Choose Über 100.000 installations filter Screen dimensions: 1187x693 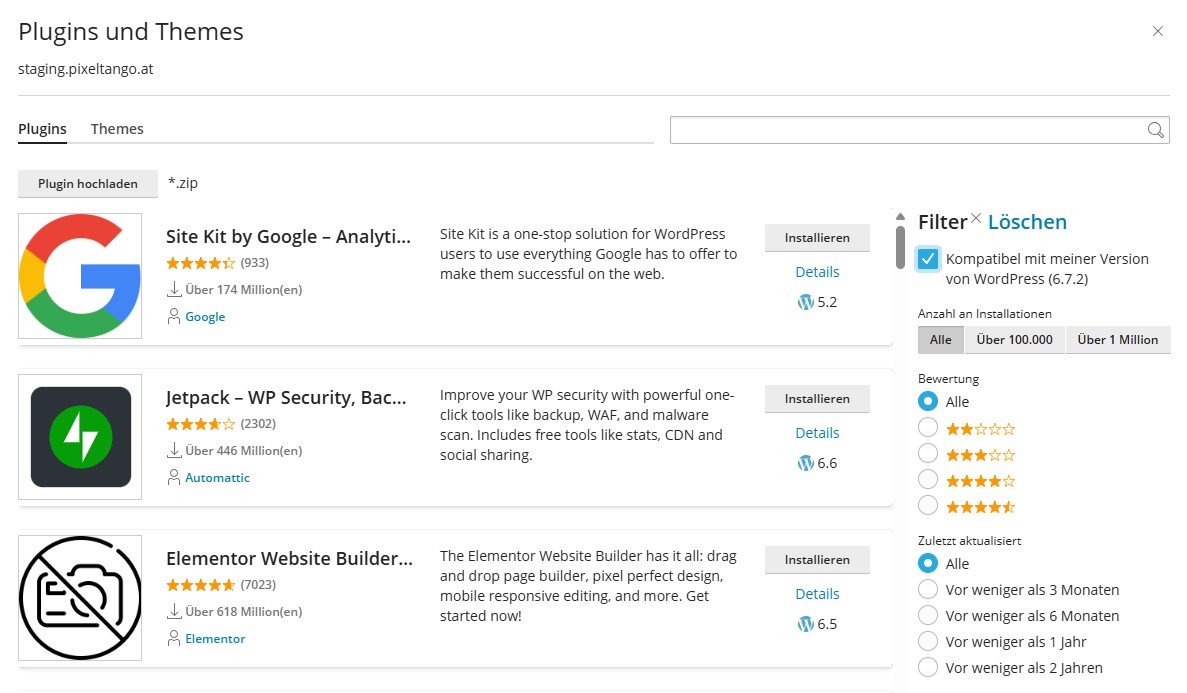[x=1014, y=340]
